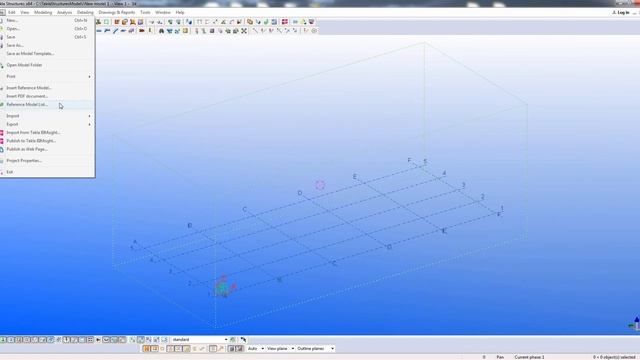
Task: Expand the Import submenu
Action: coord(47,116)
